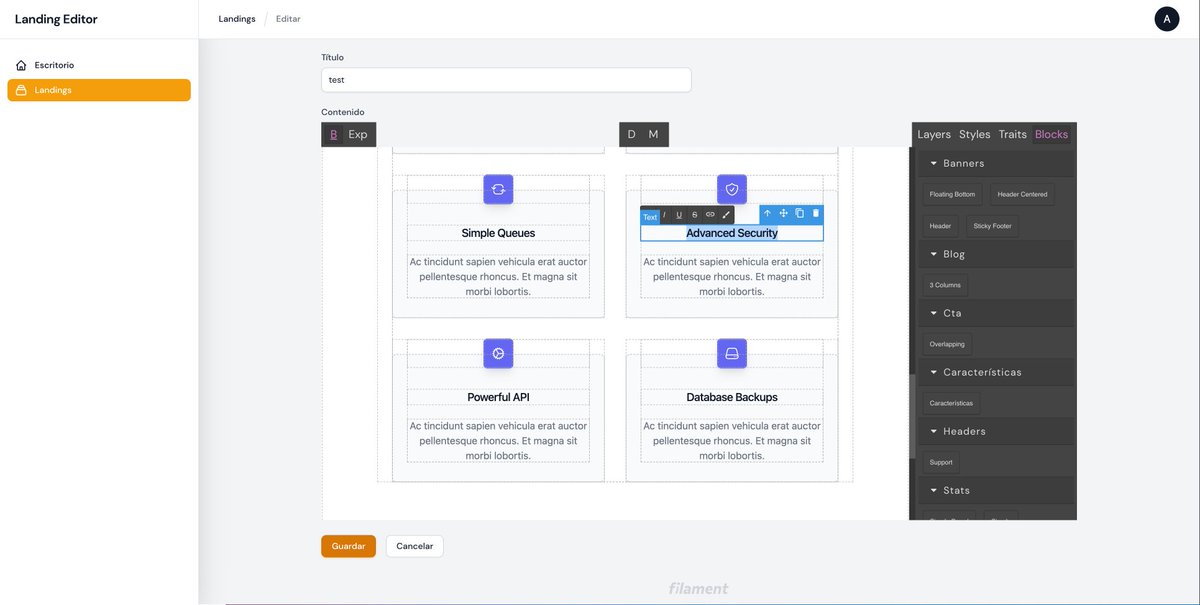
Task: Click the sync icon above Simple Queues
Action: tap(498, 189)
